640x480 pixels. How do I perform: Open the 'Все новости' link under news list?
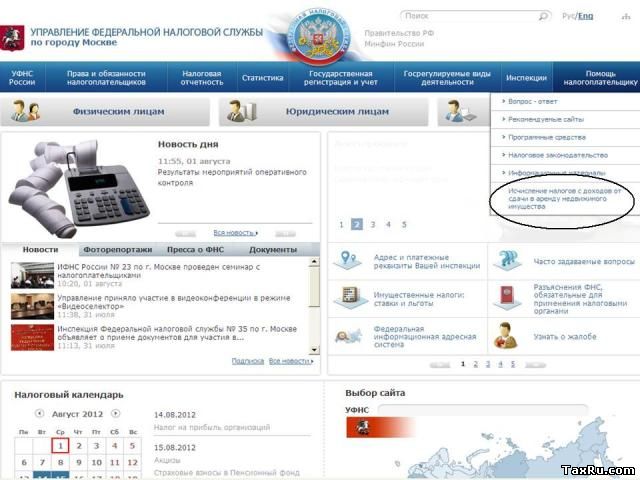point(290,361)
